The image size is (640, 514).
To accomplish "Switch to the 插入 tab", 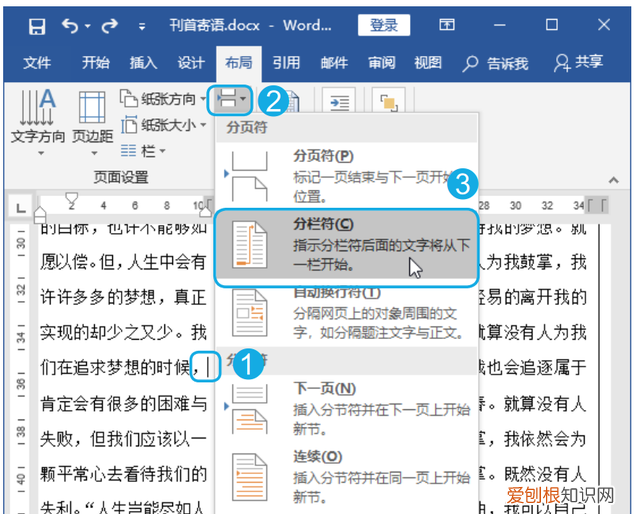I will coord(143,63).
